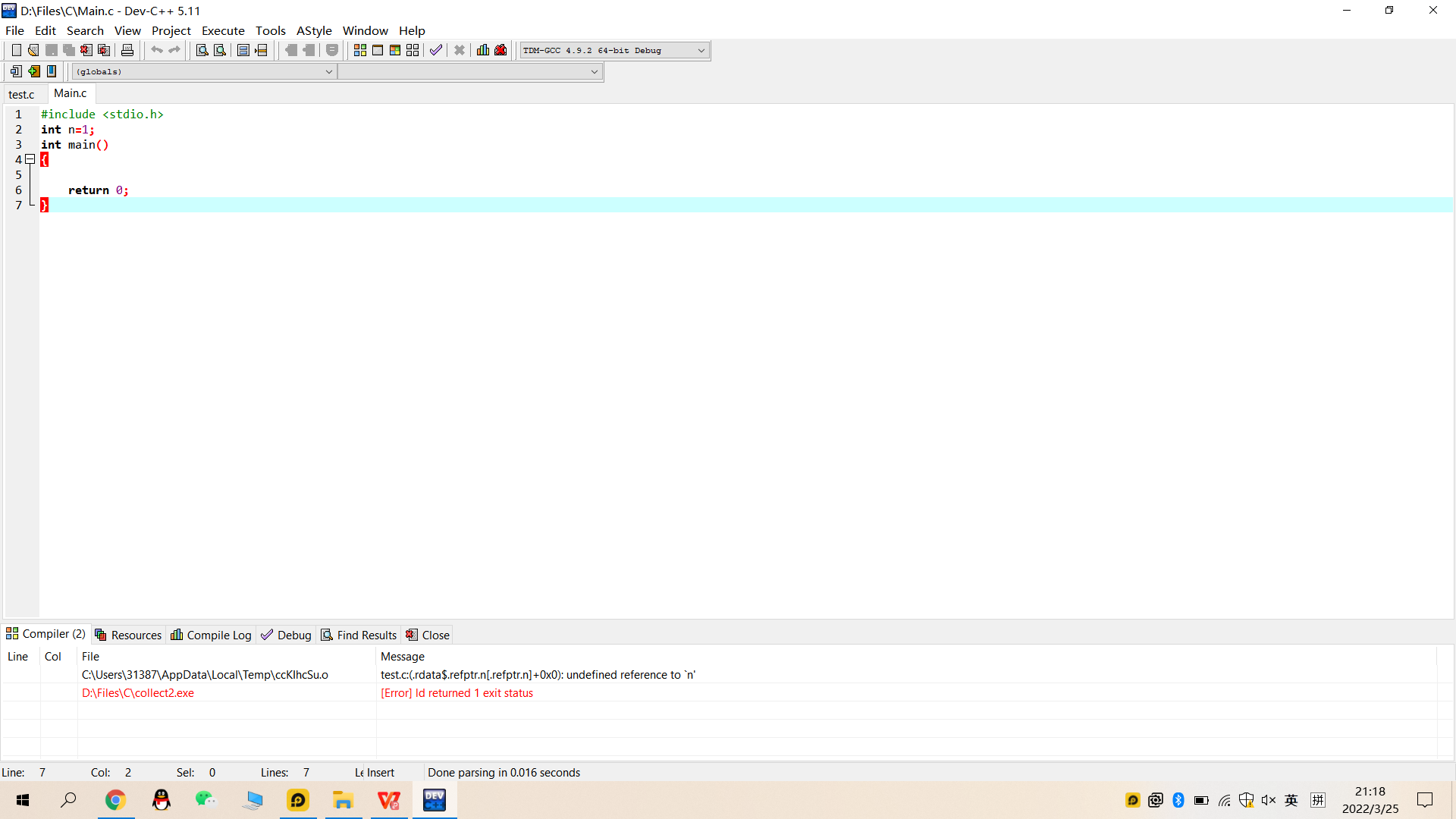Open the AStyle menu
The width and height of the screenshot is (1456, 819).
pyautogui.click(x=314, y=30)
